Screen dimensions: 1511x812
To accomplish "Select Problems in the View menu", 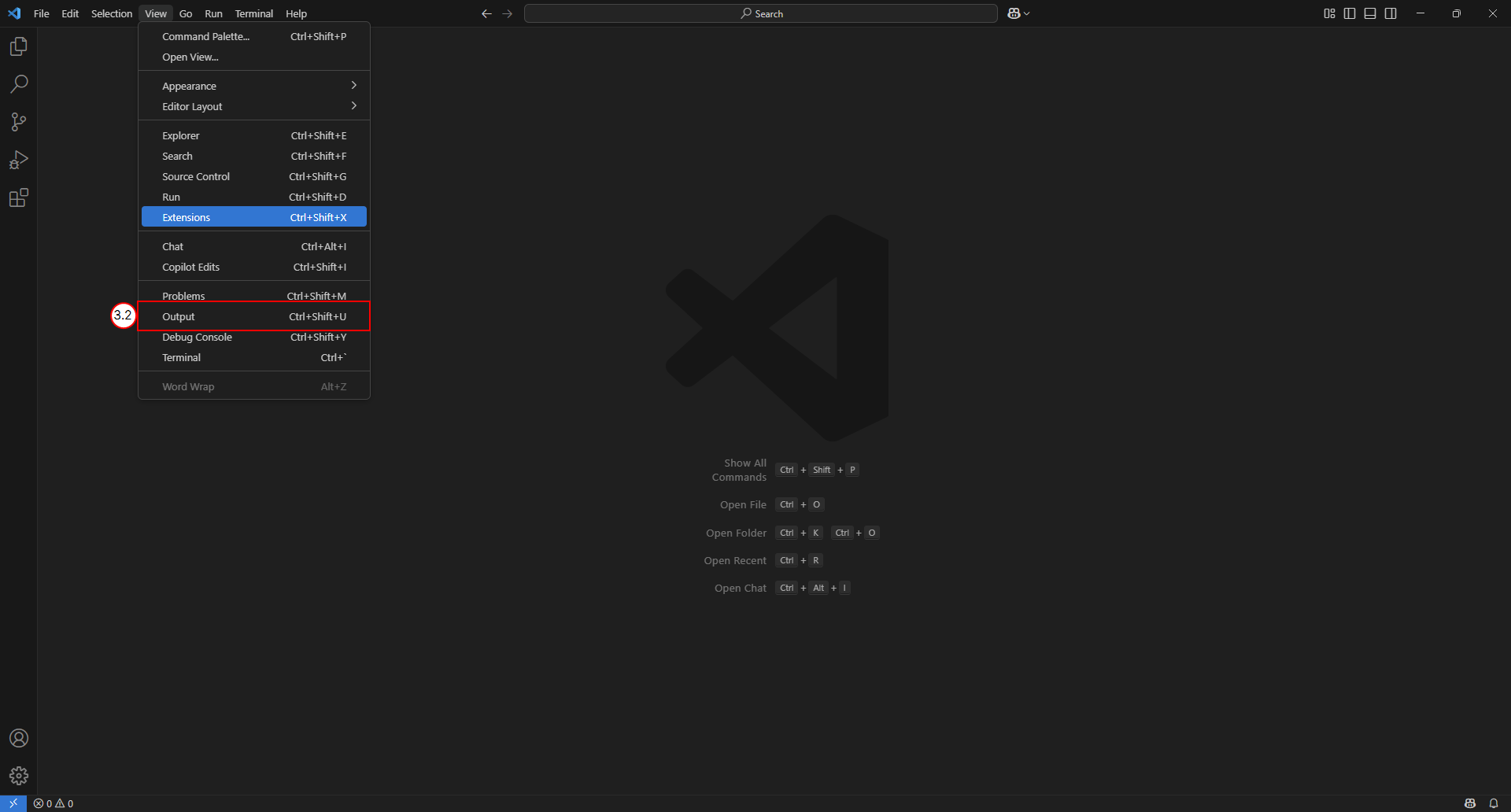I will click(x=254, y=296).
